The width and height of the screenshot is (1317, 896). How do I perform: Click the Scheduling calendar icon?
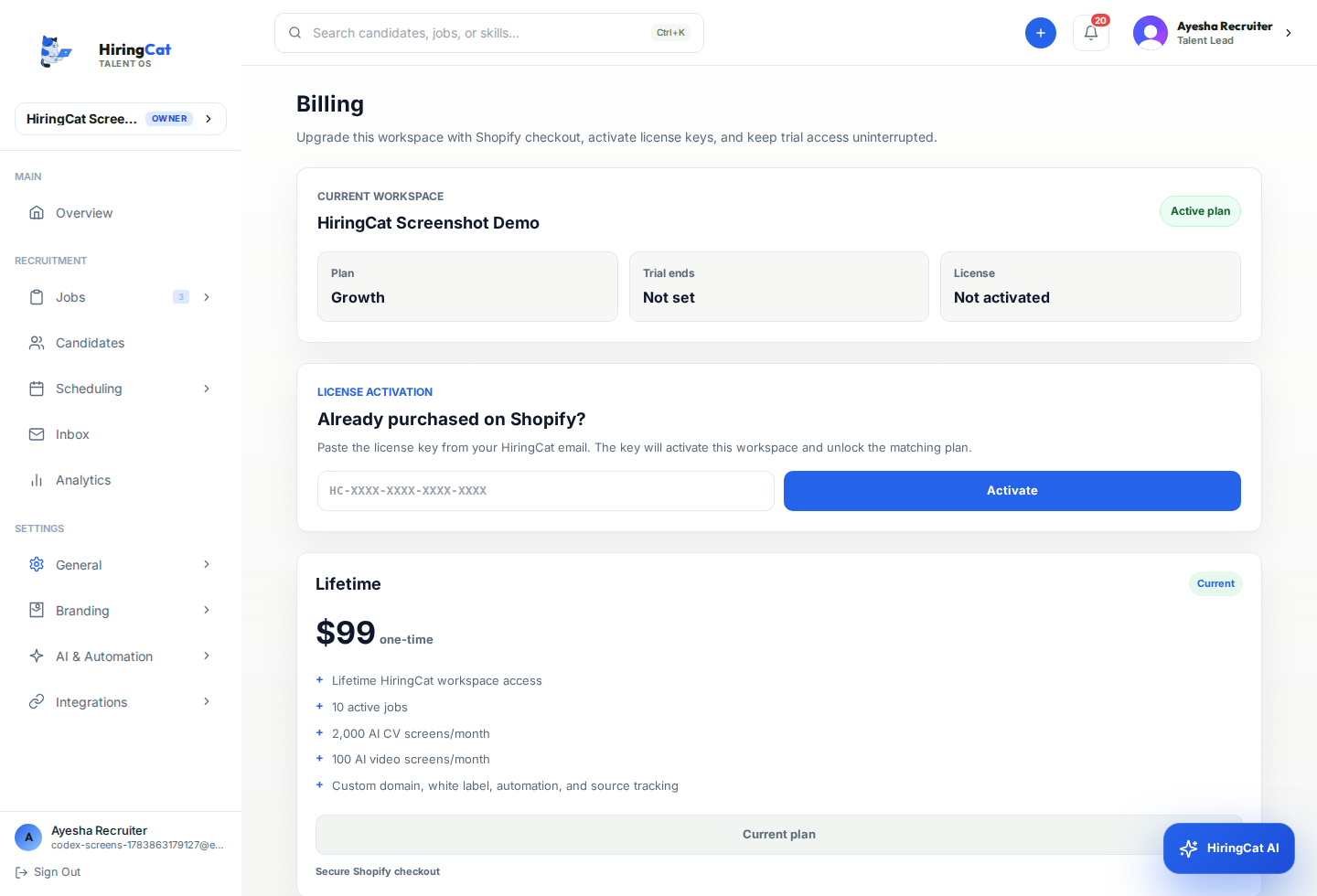[x=37, y=389]
